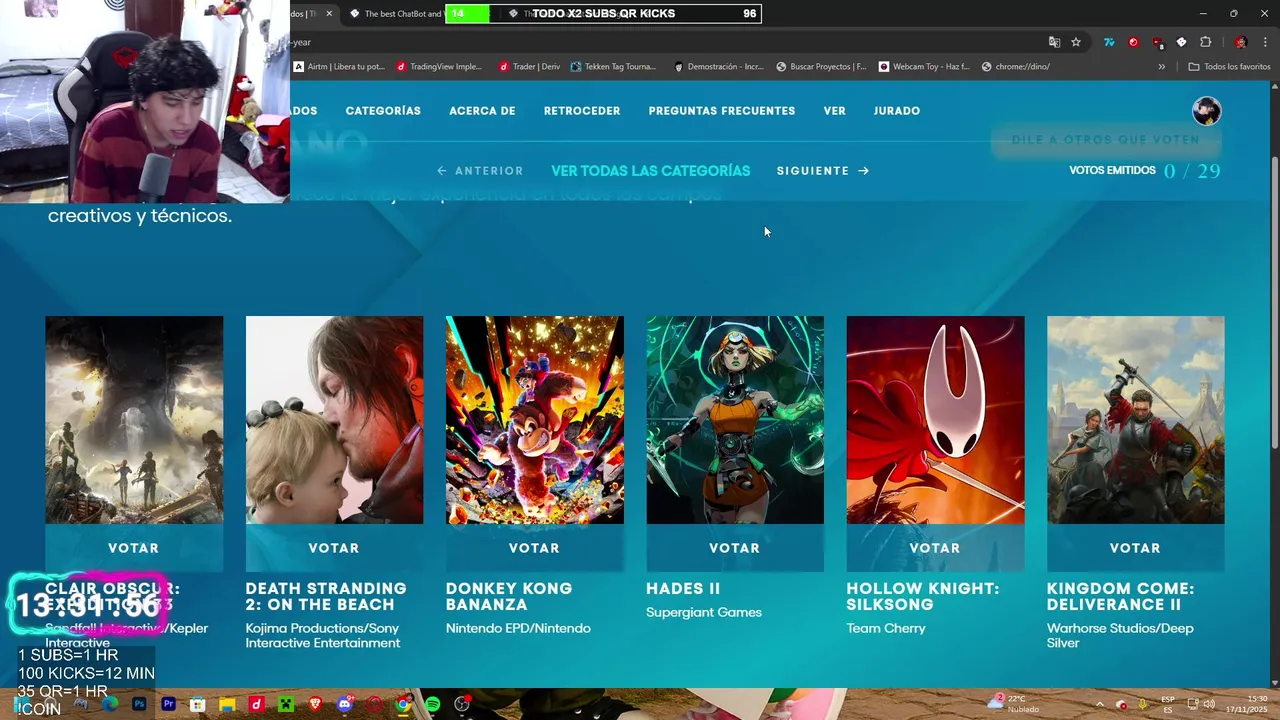Screen dimensions: 1280x720
Task: Show hidden system tray icons
Action: [1099, 704]
